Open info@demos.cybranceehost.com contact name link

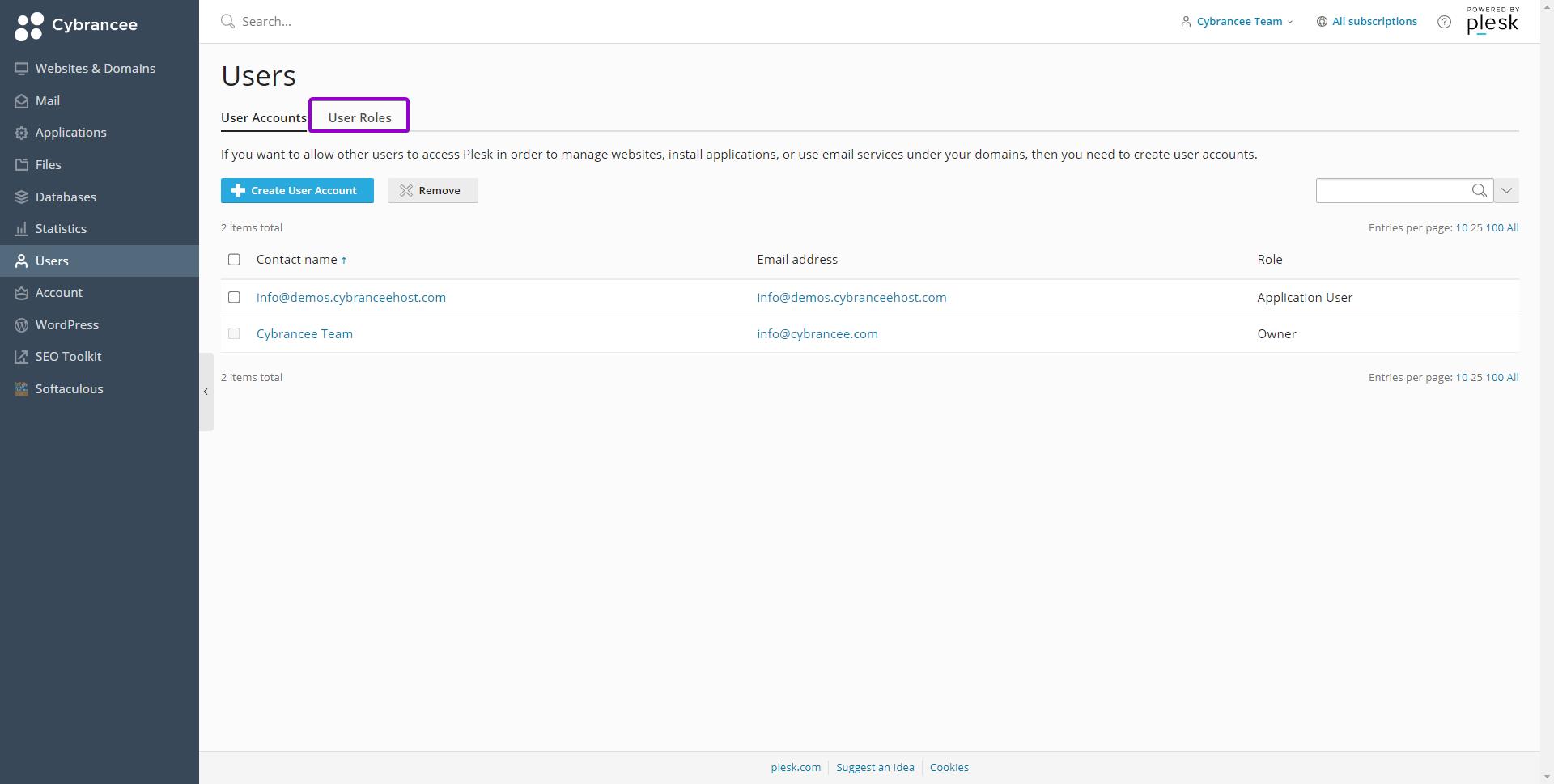[x=351, y=298]
